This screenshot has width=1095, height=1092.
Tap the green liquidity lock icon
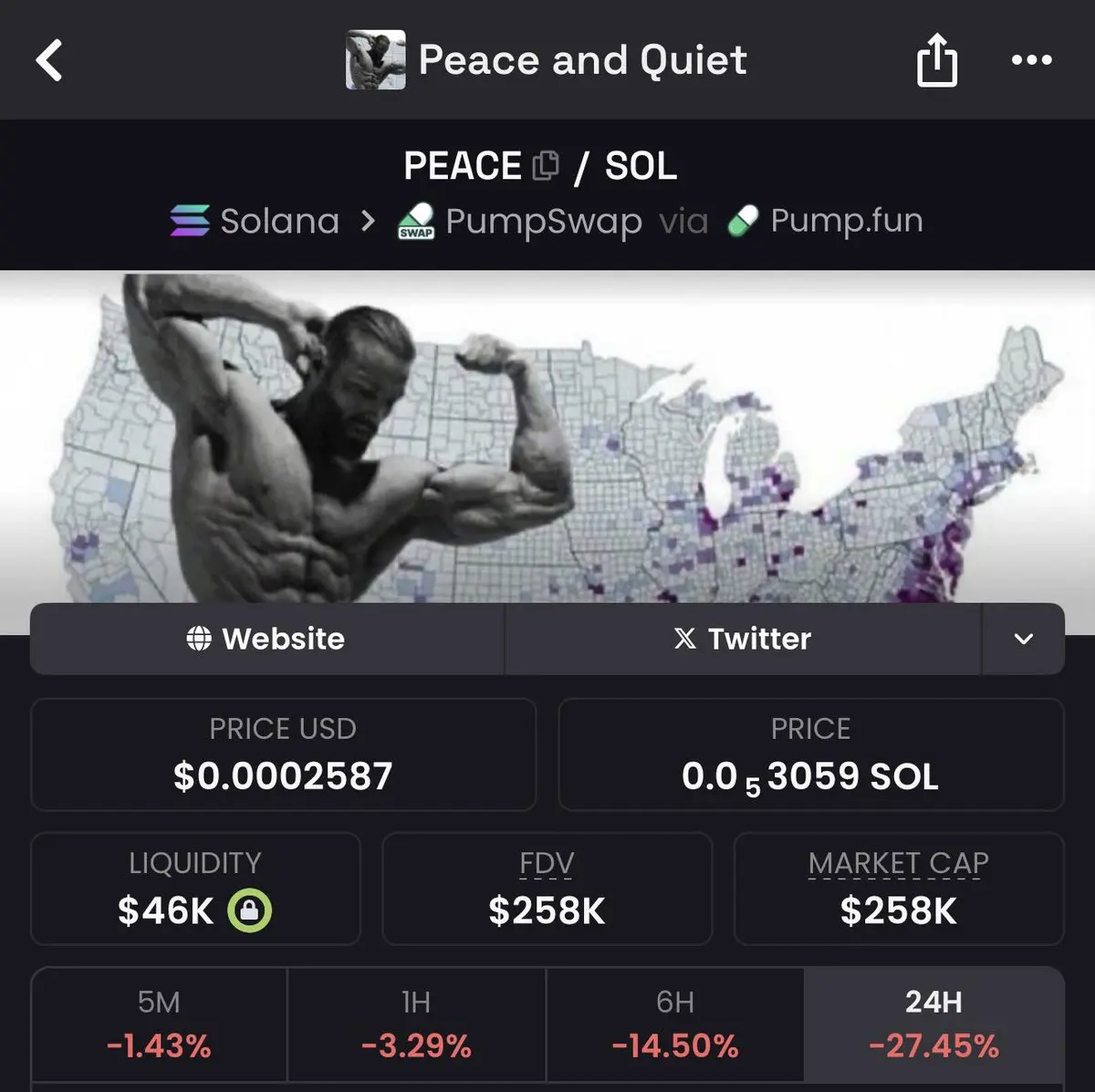point(249,910)
